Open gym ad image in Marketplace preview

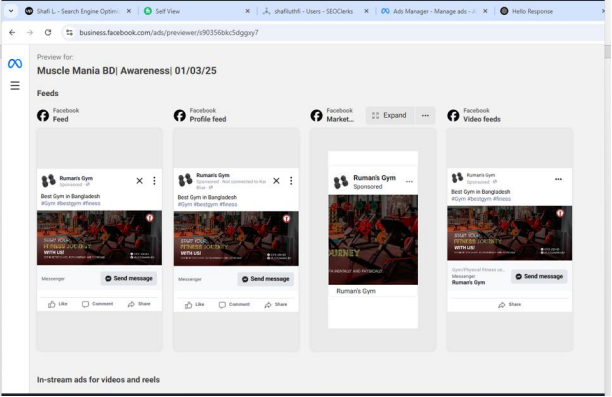(x=373, y=240)
